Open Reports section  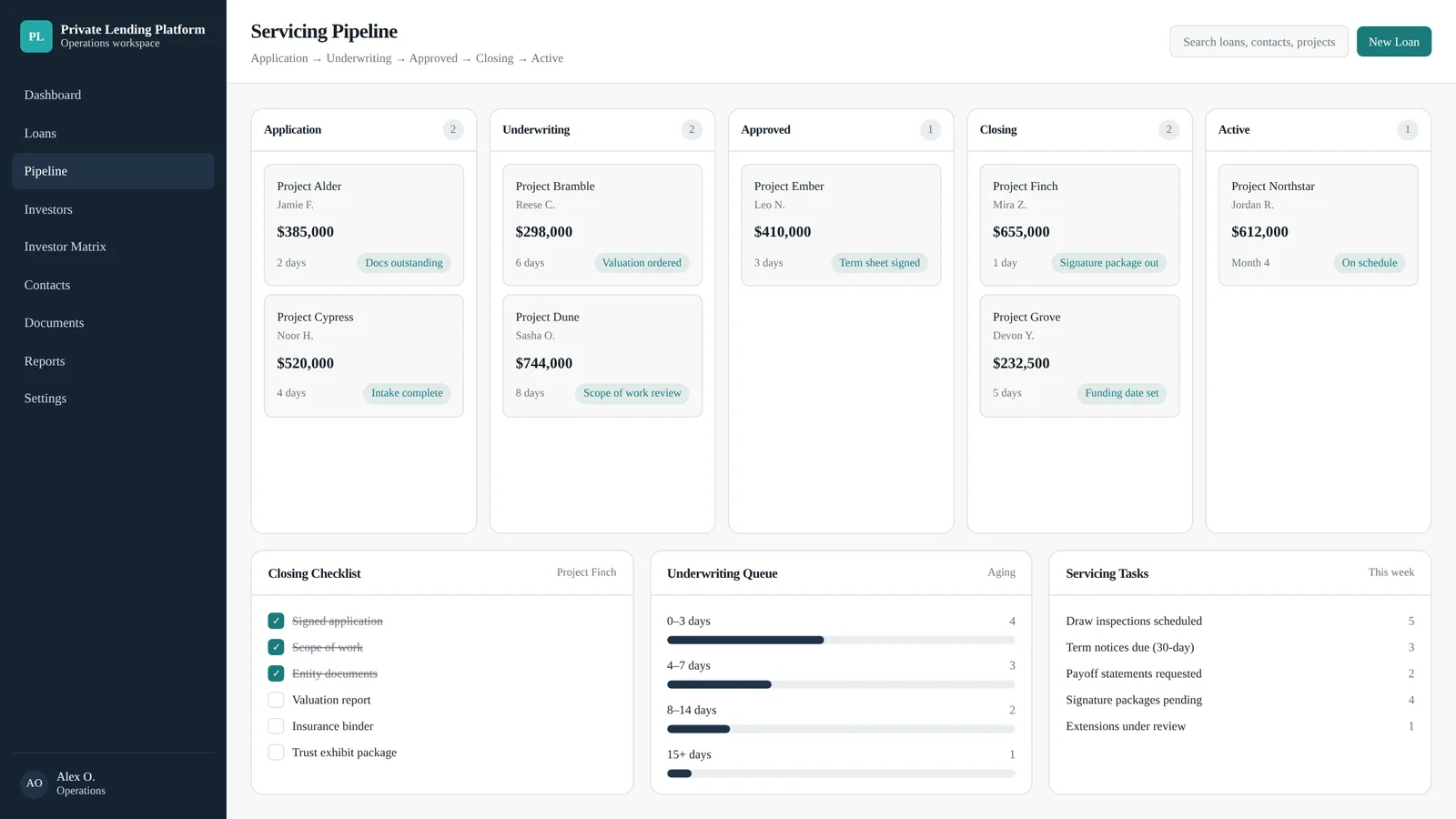tap(113, 361)
